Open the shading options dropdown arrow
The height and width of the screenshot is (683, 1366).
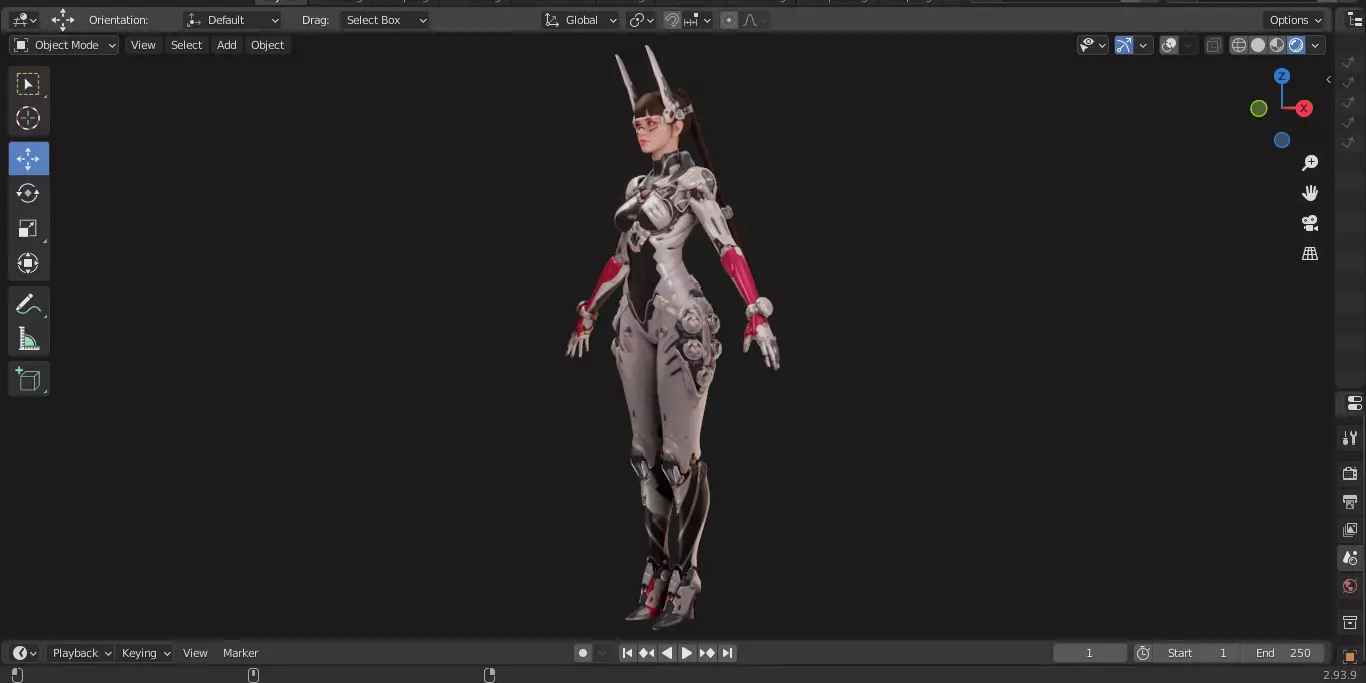point(1316,45)
